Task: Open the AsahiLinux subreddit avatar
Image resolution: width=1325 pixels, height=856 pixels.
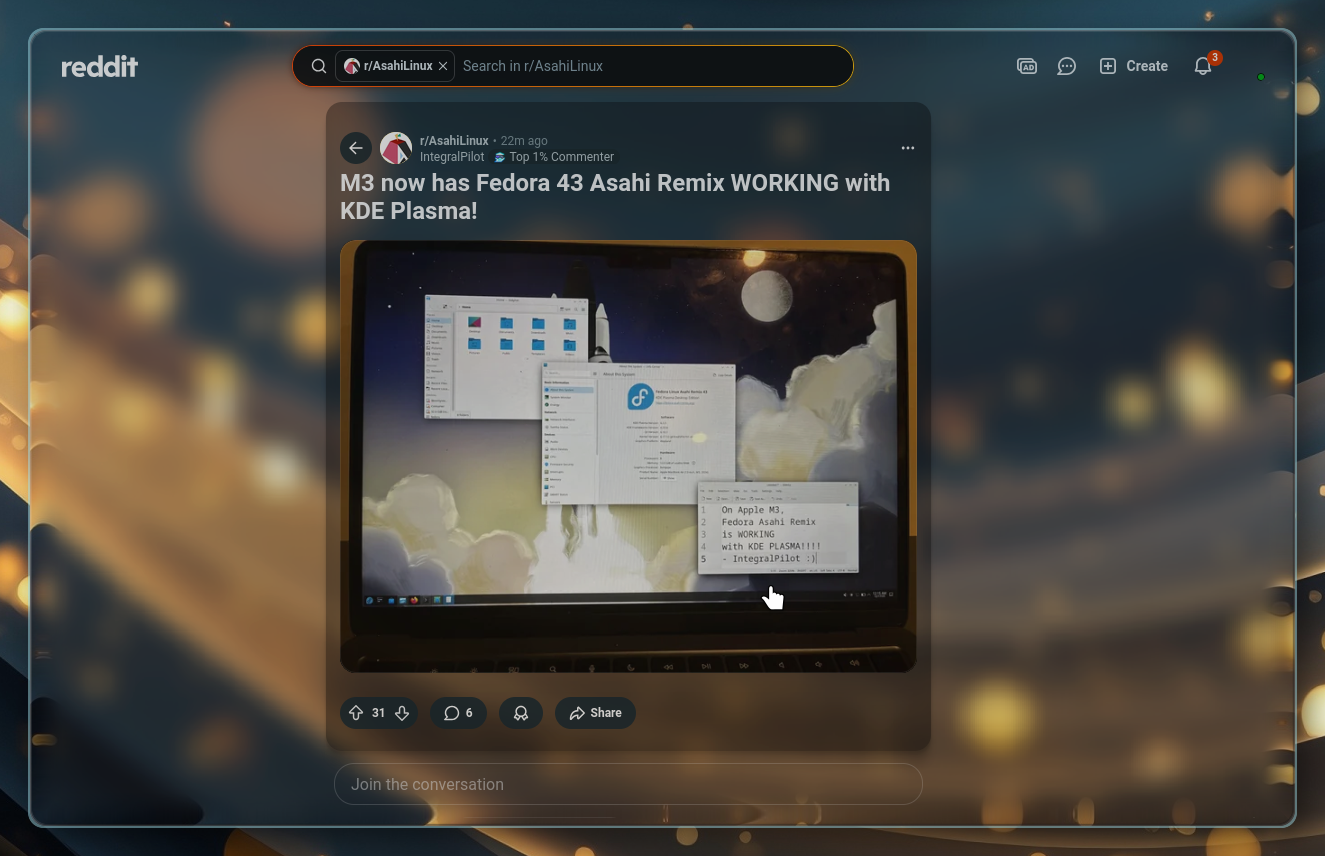Action: [x=396, y=148]
